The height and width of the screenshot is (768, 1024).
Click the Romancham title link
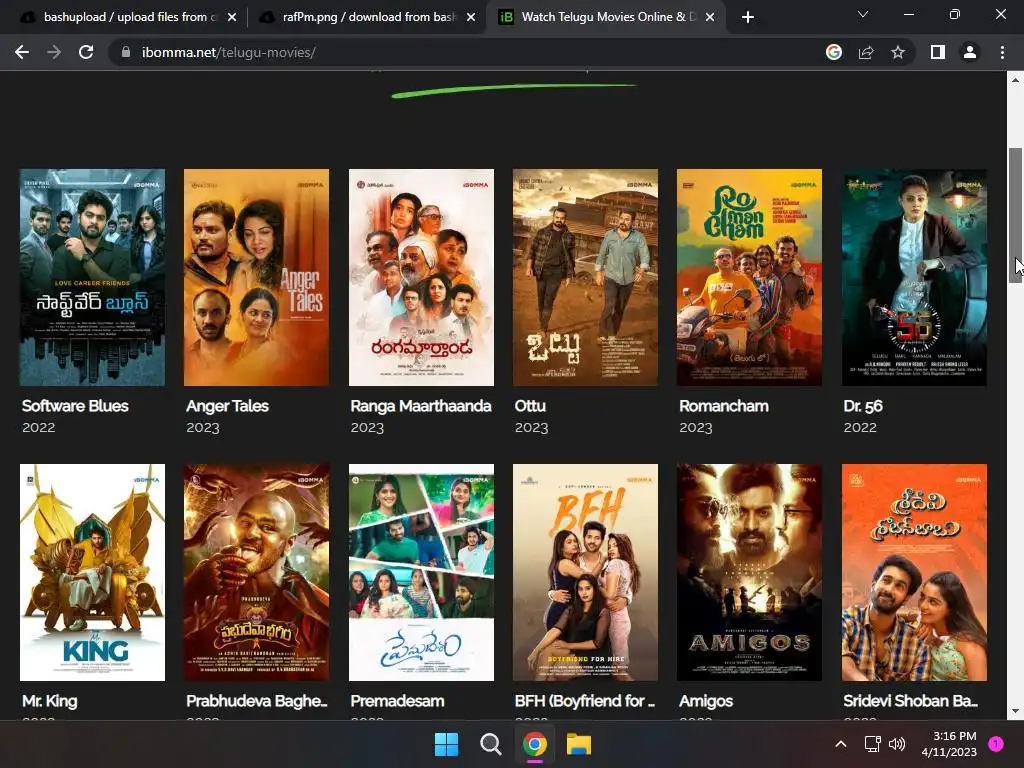click(x=724, y=406)
